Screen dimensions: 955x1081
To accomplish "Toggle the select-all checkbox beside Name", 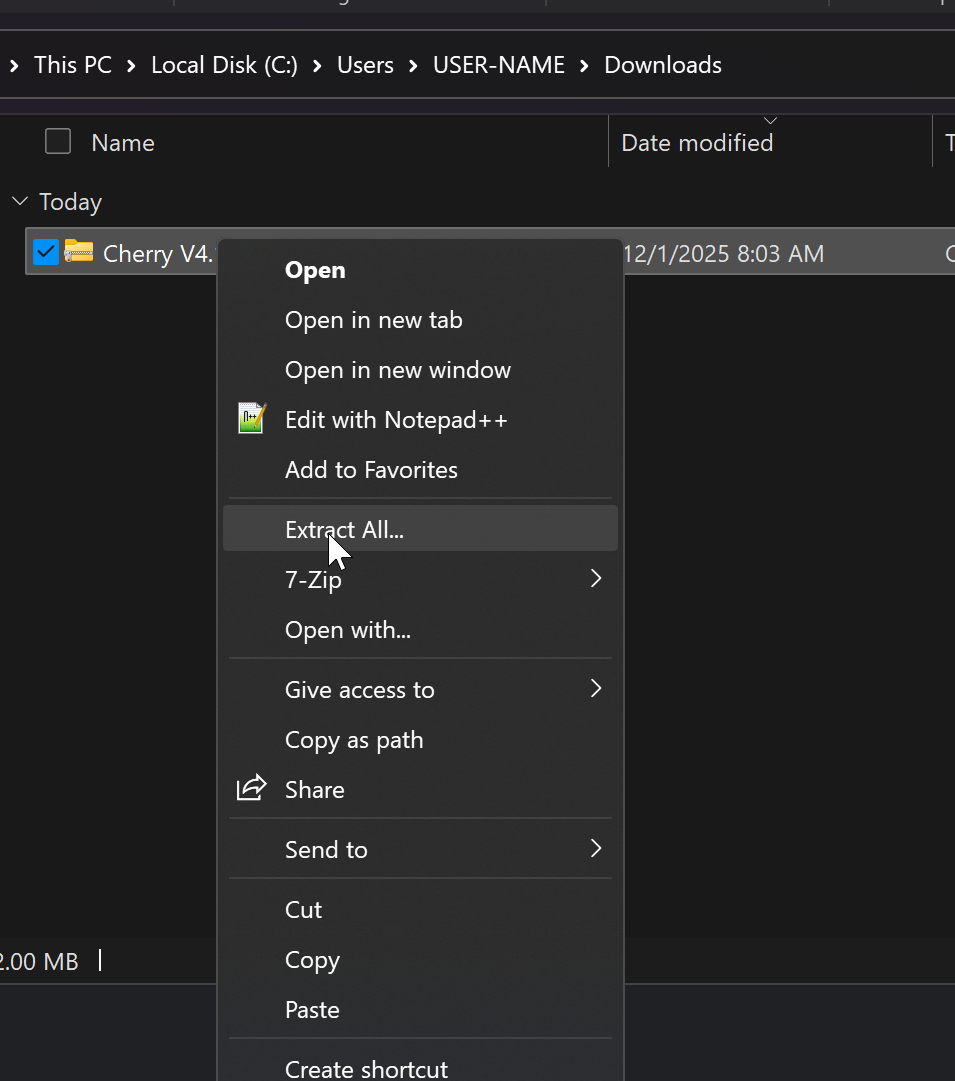I will tap(58, 142).
